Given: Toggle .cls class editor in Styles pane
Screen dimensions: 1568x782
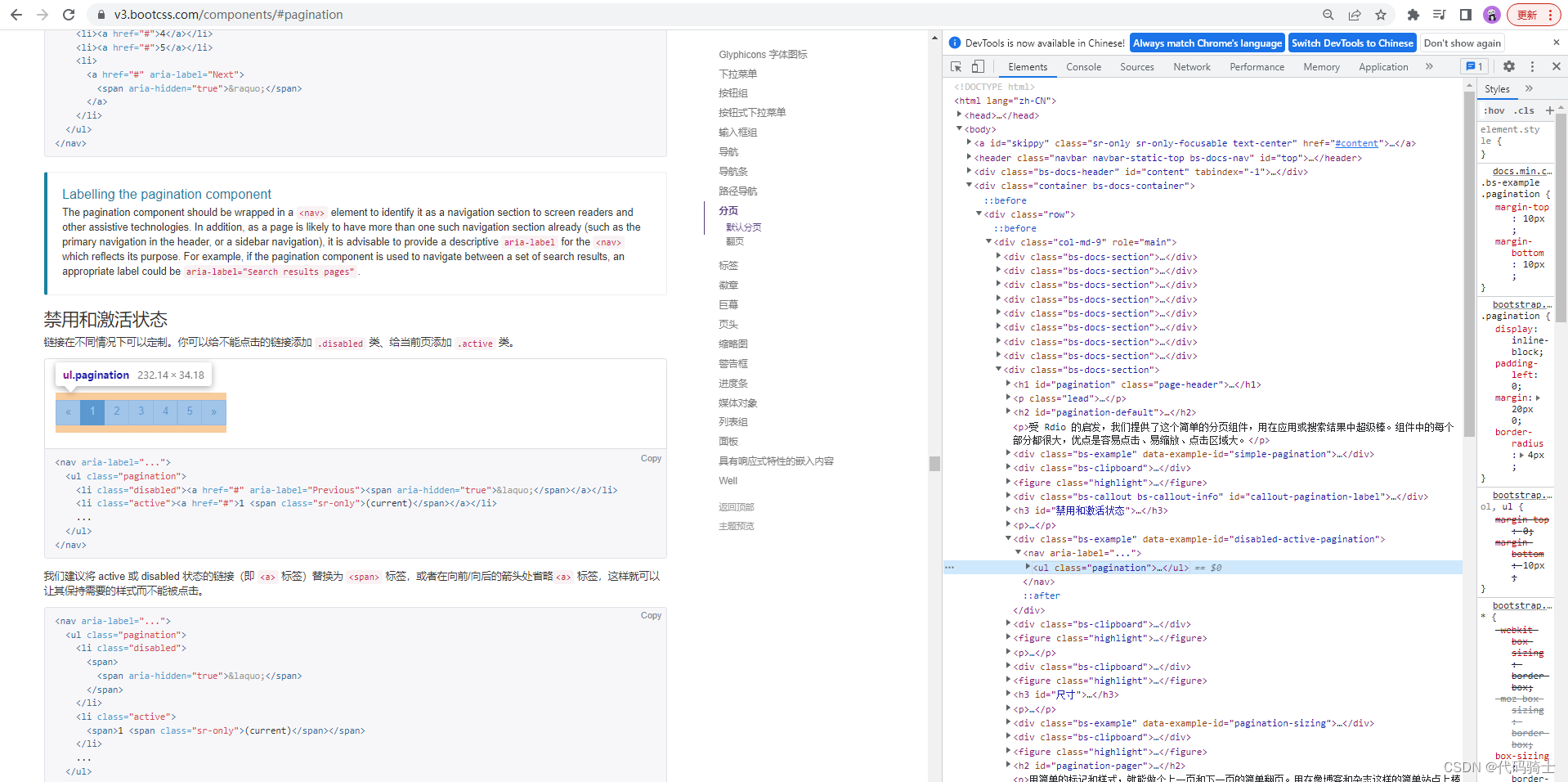Looking at the screenshot, I should click(x=1524, y=110).
